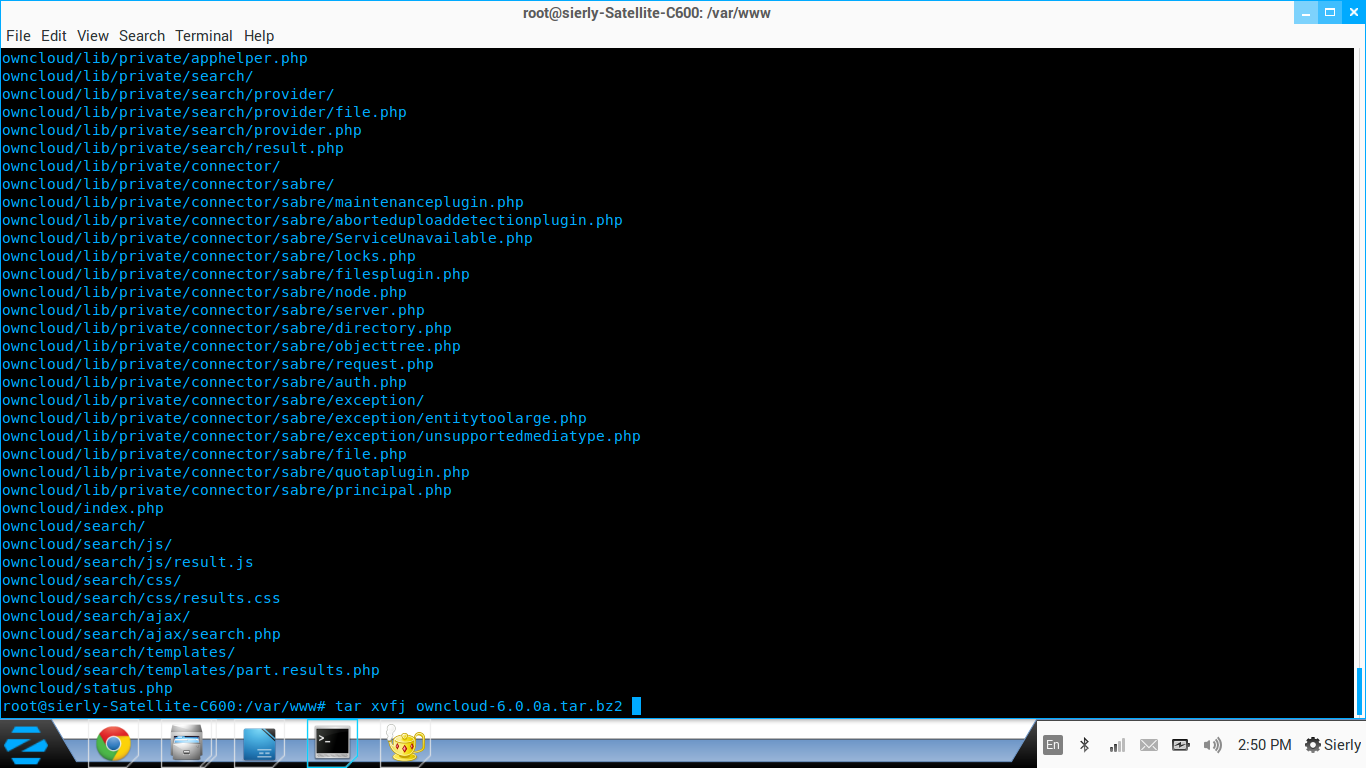Click the 'owncloud/lib/private/search/result.php' line
Screen dimensions: 1366x768
pos(173,148)
